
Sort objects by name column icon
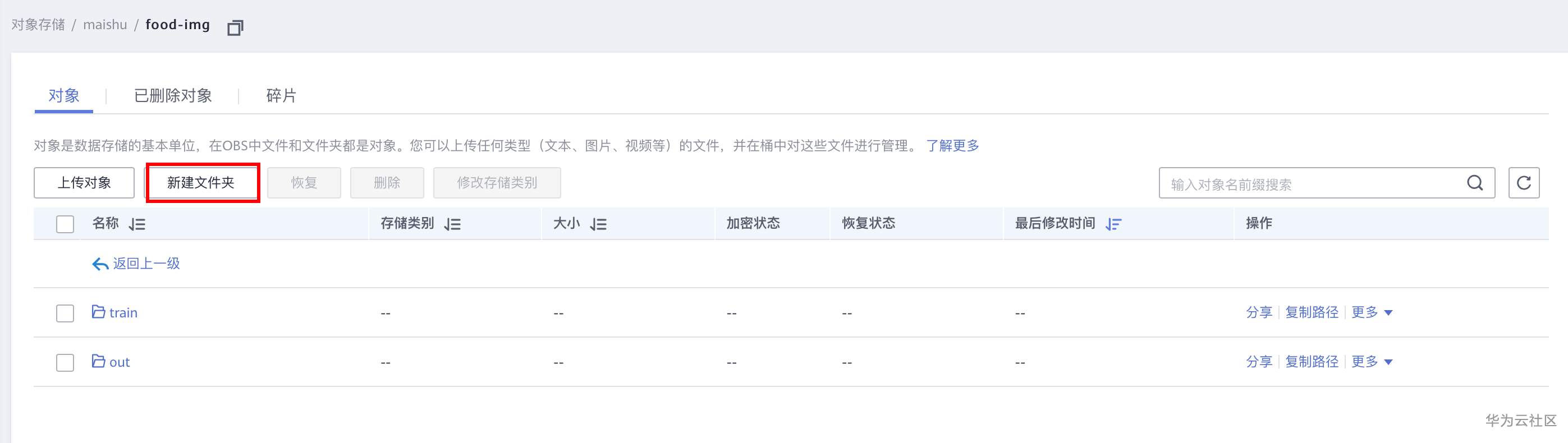137,224
